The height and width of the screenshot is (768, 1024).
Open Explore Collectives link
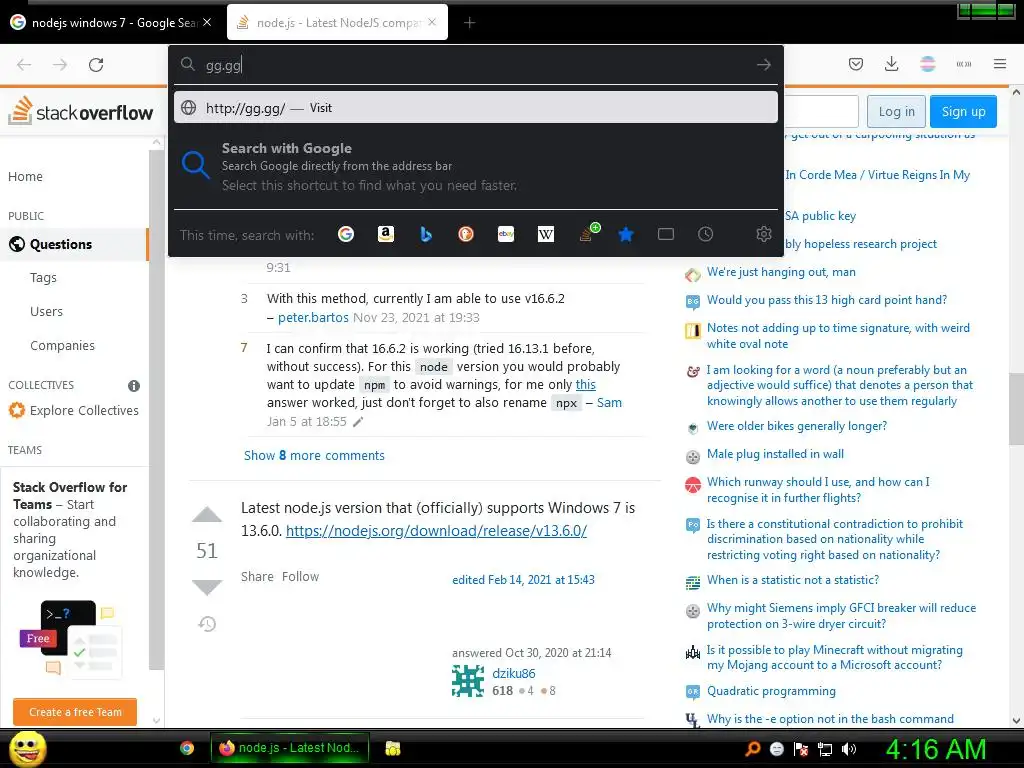(84, 410)
